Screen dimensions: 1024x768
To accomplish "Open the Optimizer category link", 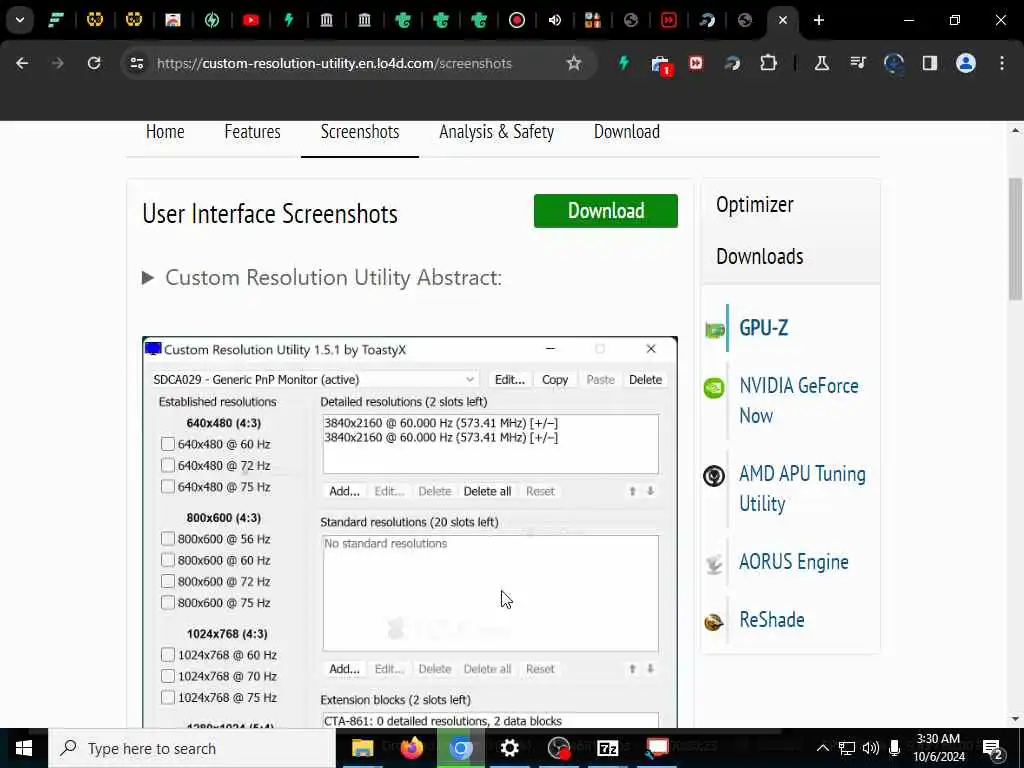I will [x=754, y=204].
